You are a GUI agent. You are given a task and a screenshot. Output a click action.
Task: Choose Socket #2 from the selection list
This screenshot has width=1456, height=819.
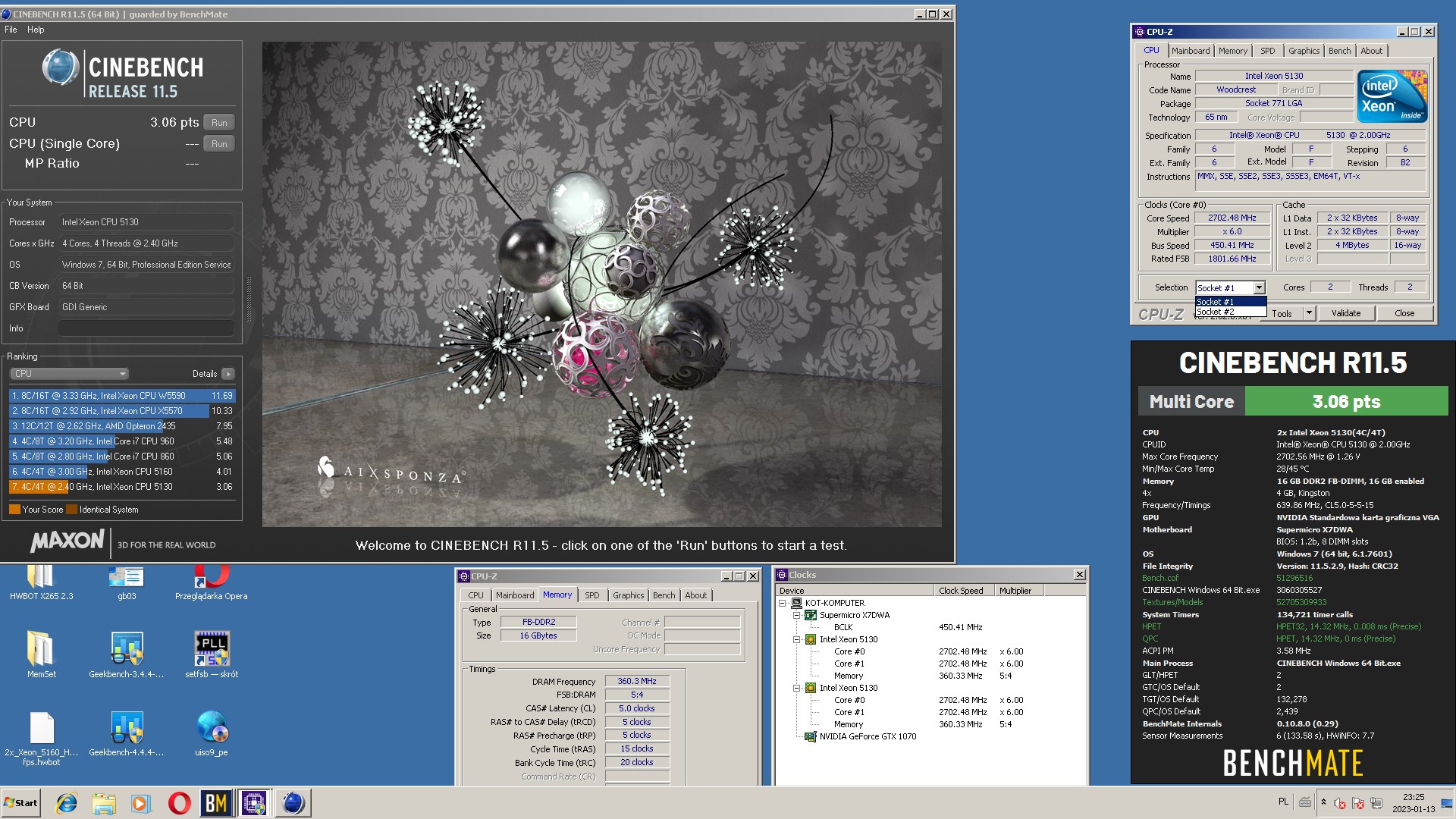click(1230, 312)
